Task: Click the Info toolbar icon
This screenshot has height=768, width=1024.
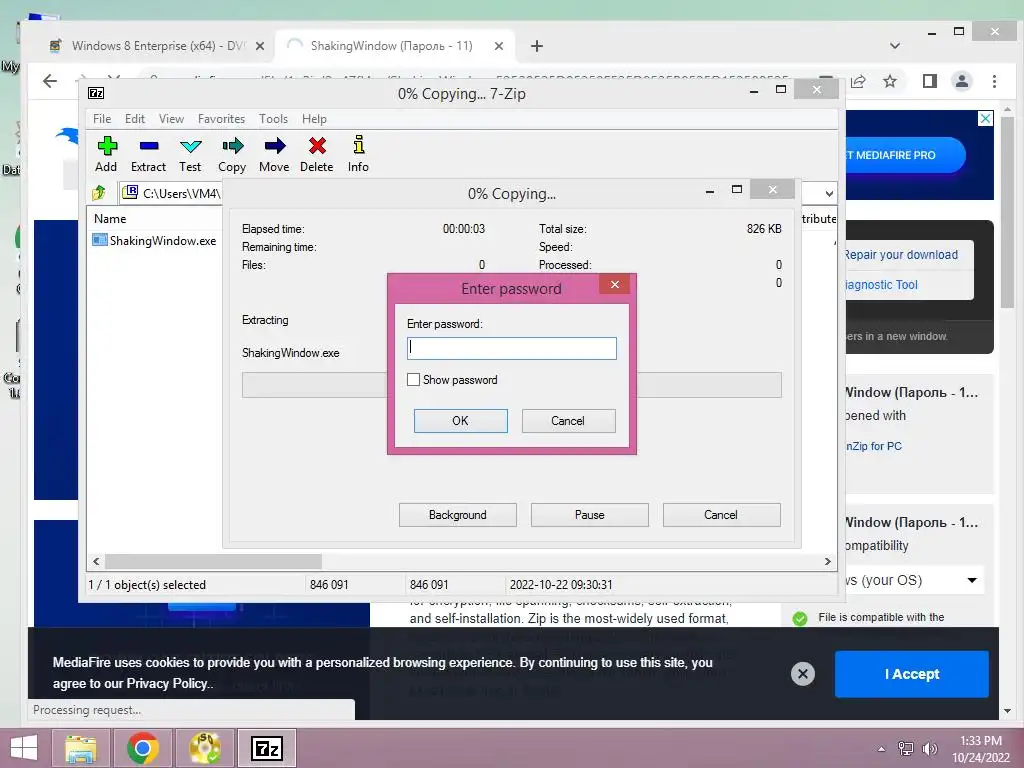Action: coord(358,154)
